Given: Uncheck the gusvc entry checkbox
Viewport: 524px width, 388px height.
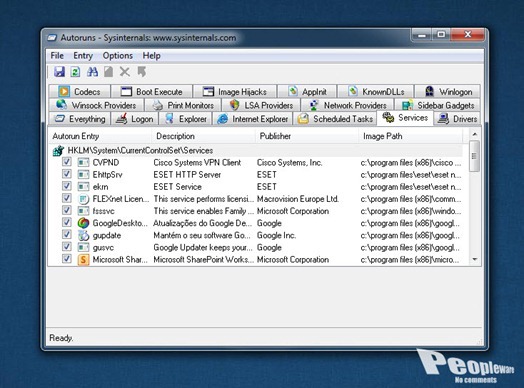Looking at the screenshot, I should 67,247.
